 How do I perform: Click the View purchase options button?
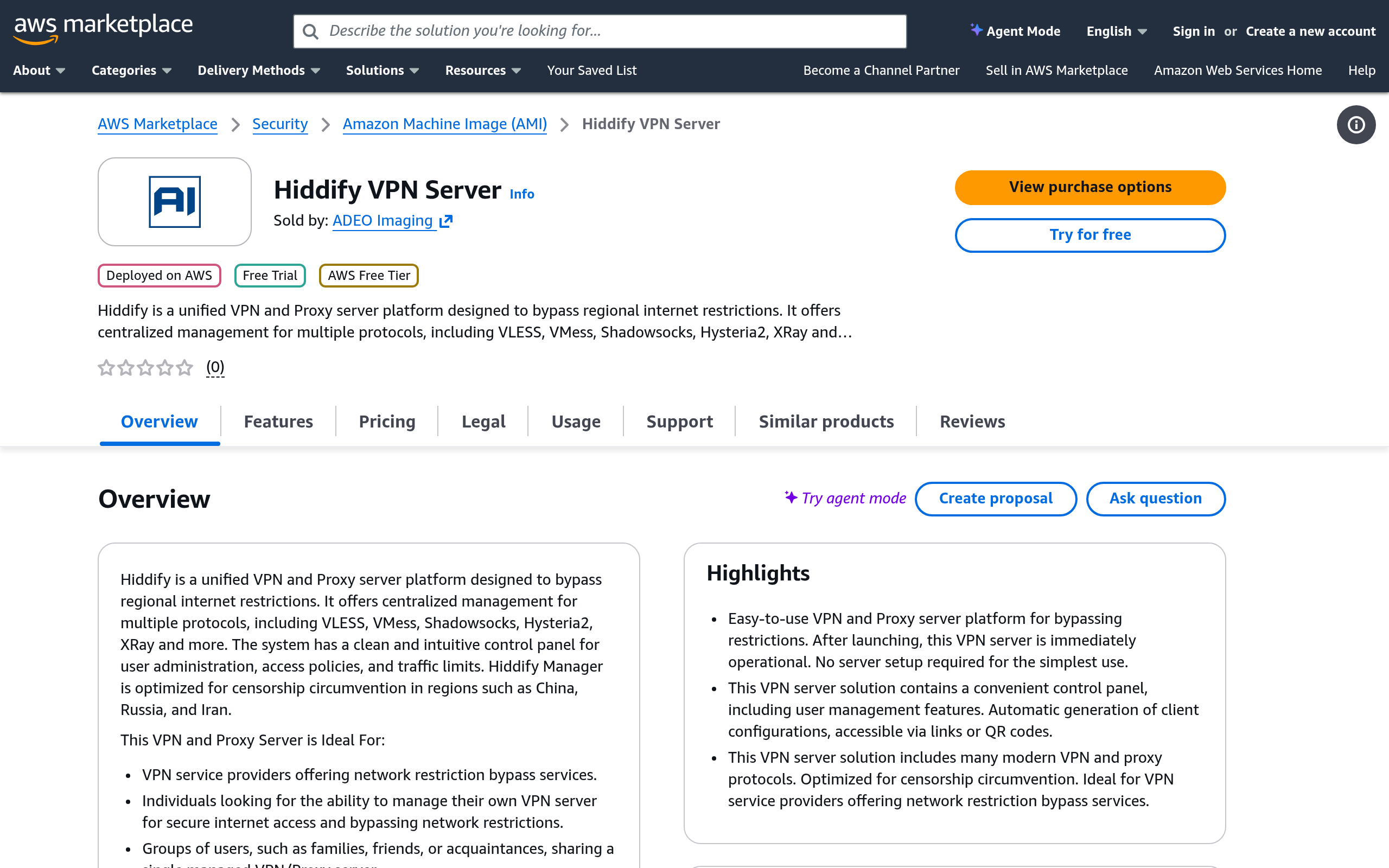point(1089,187)
